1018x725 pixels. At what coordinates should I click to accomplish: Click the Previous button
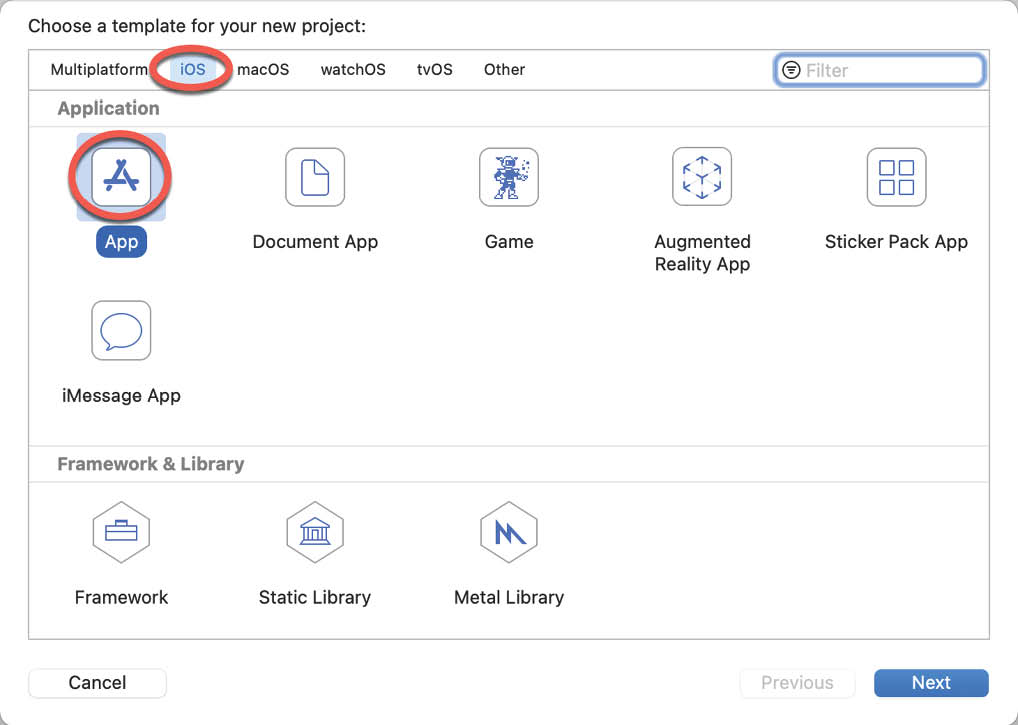pos(797,683)
